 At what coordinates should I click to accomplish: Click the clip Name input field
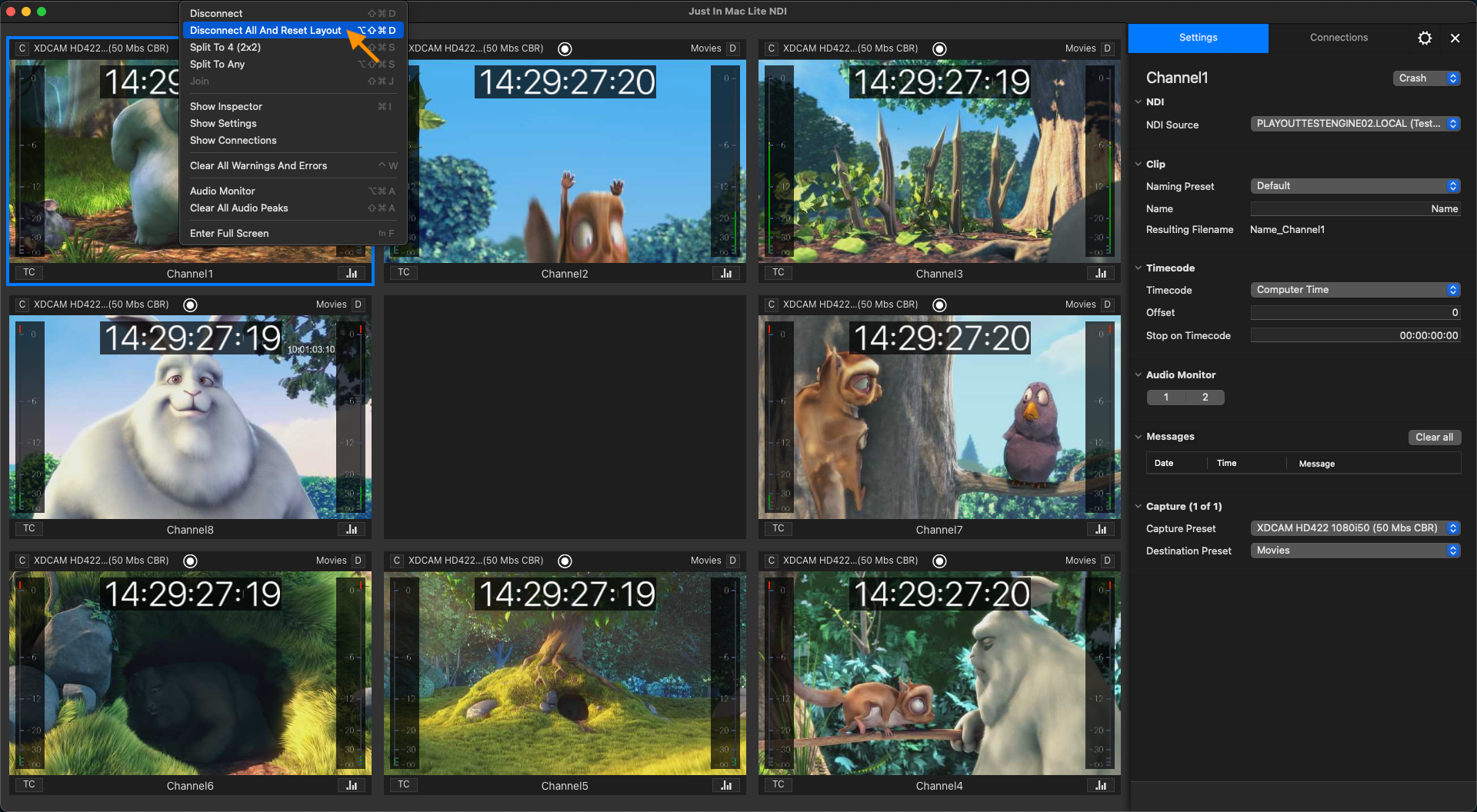1355,209
